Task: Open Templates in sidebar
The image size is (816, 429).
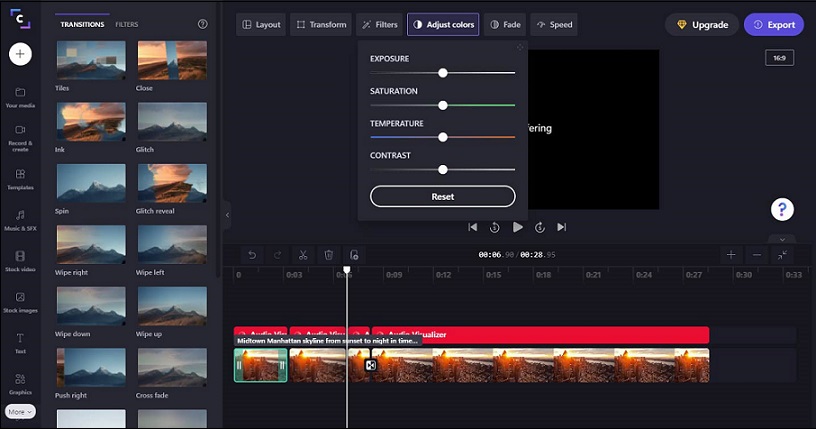Action: (20, 179)
